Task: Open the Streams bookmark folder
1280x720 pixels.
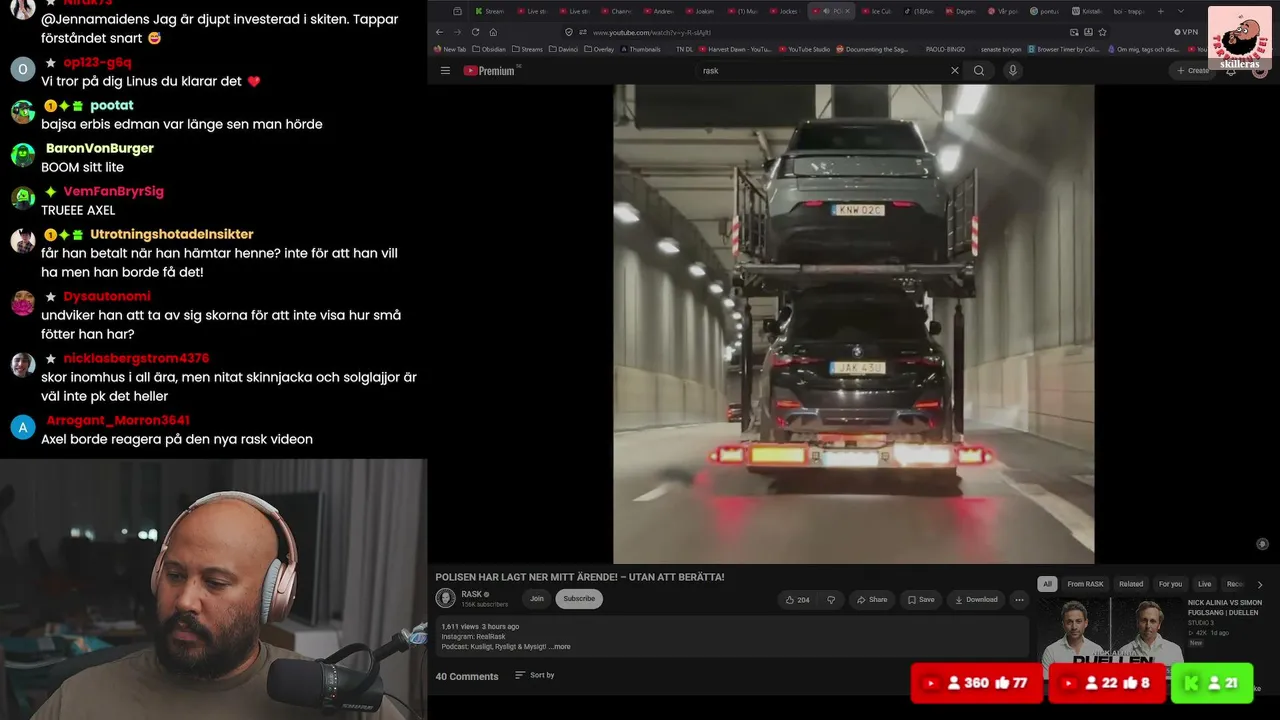Action: click(527, 49)
